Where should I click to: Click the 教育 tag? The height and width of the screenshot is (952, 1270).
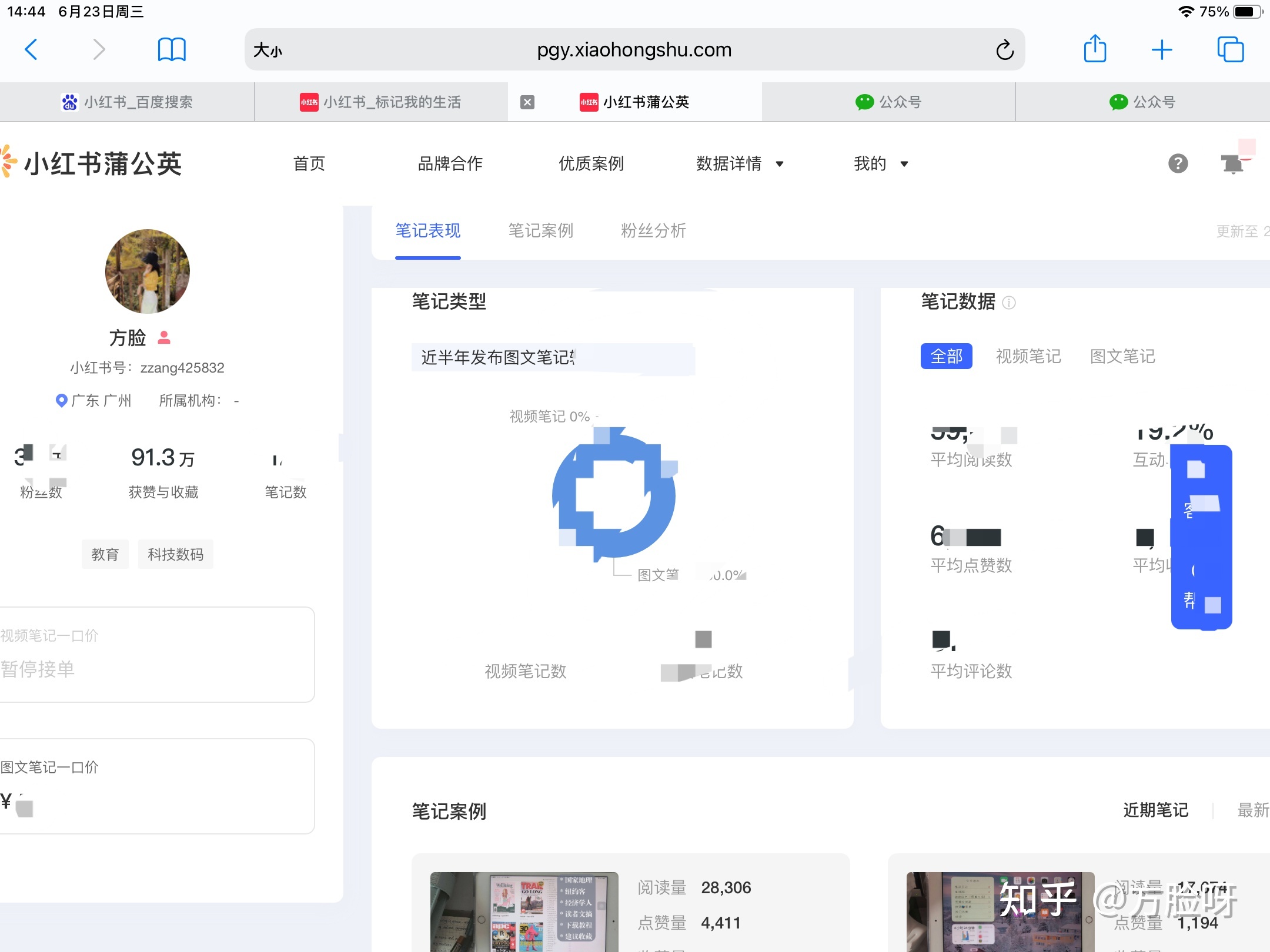(105, 554)
